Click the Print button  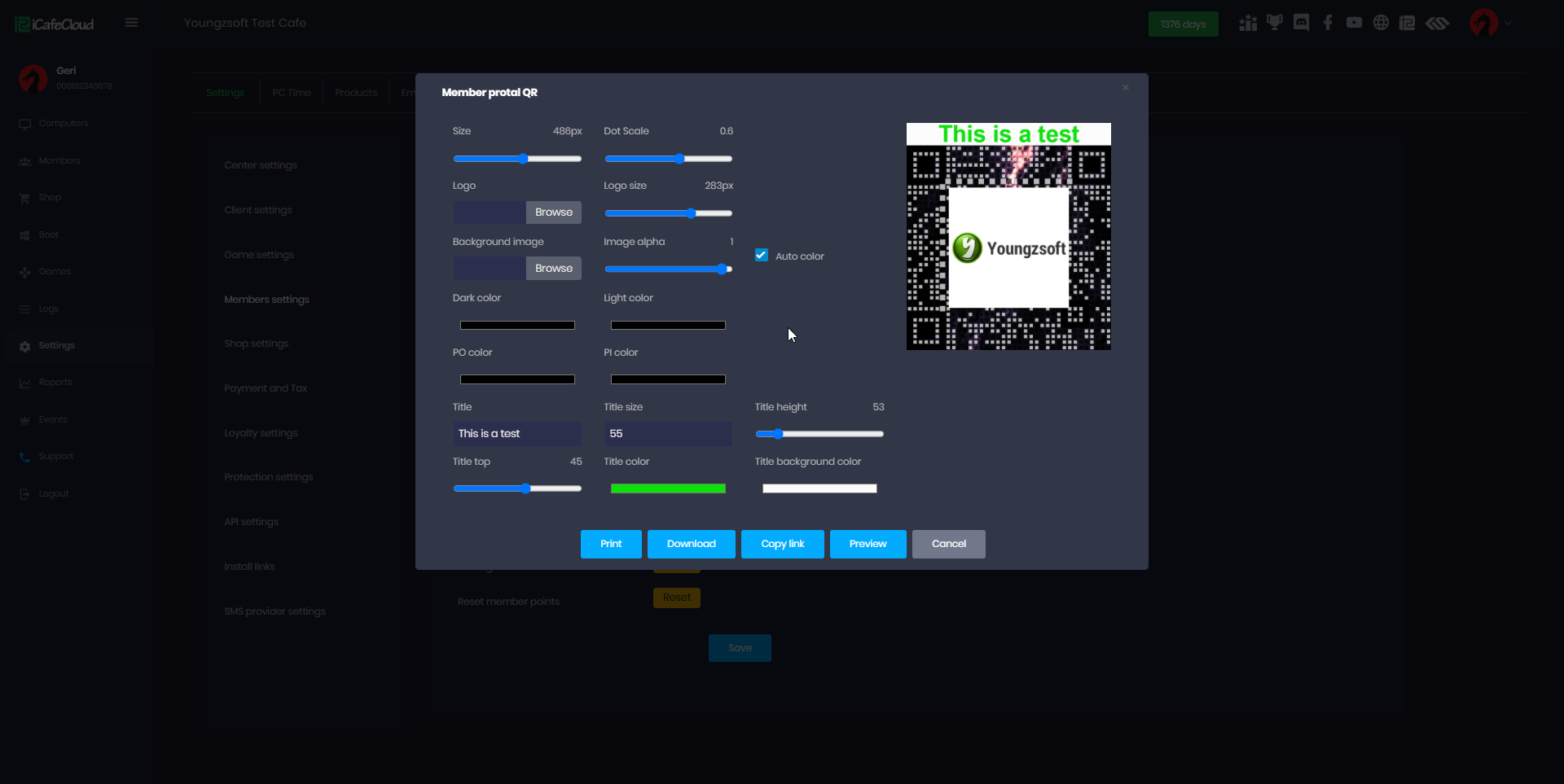click(x=611, y=544)
